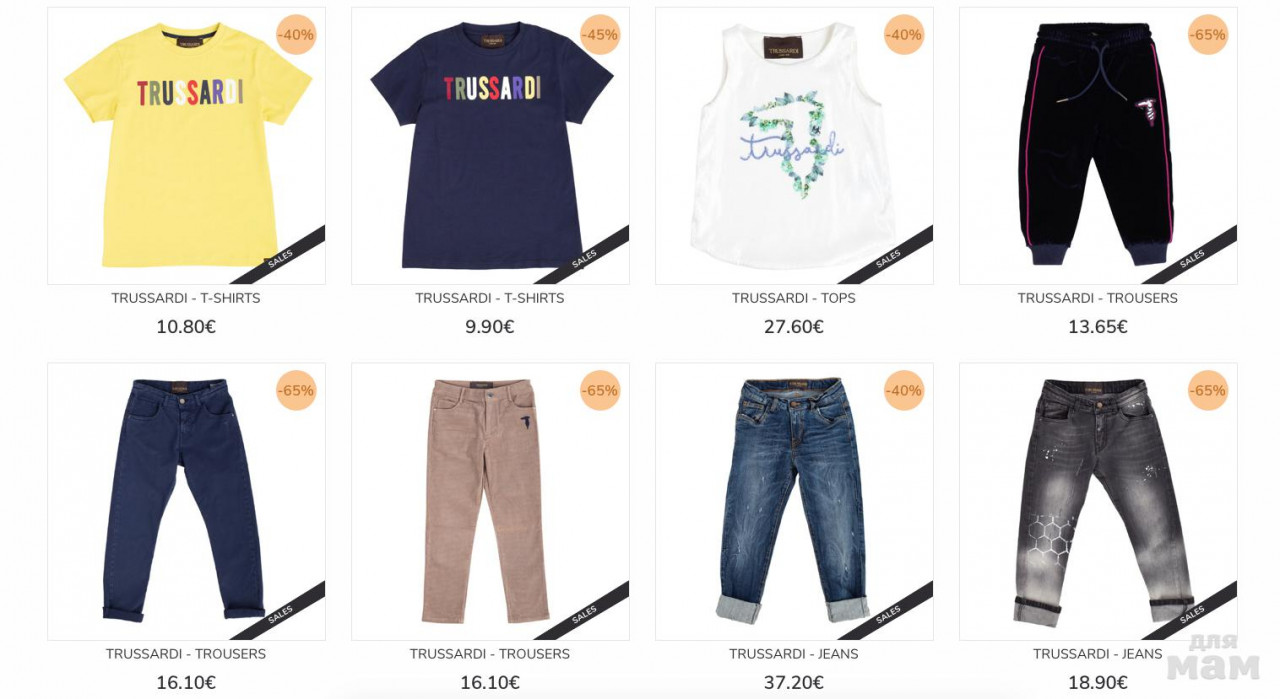This screenshot has height=699, width=1280.
Task: View the white Trussardi tank top
Action: click(x=794, y=146)
